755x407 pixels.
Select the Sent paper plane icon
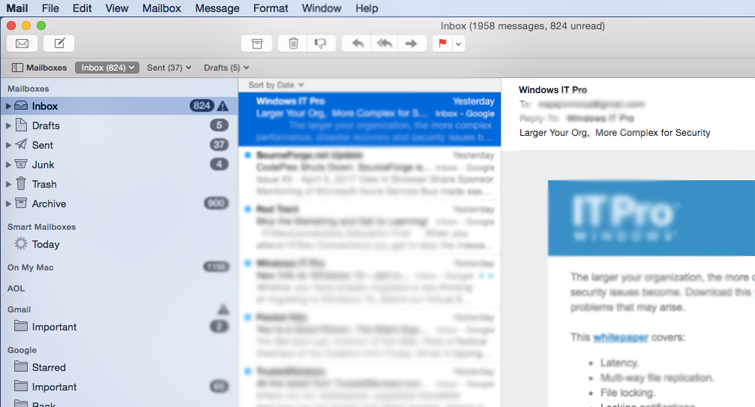pyautogui.click(x=21, y=144)
